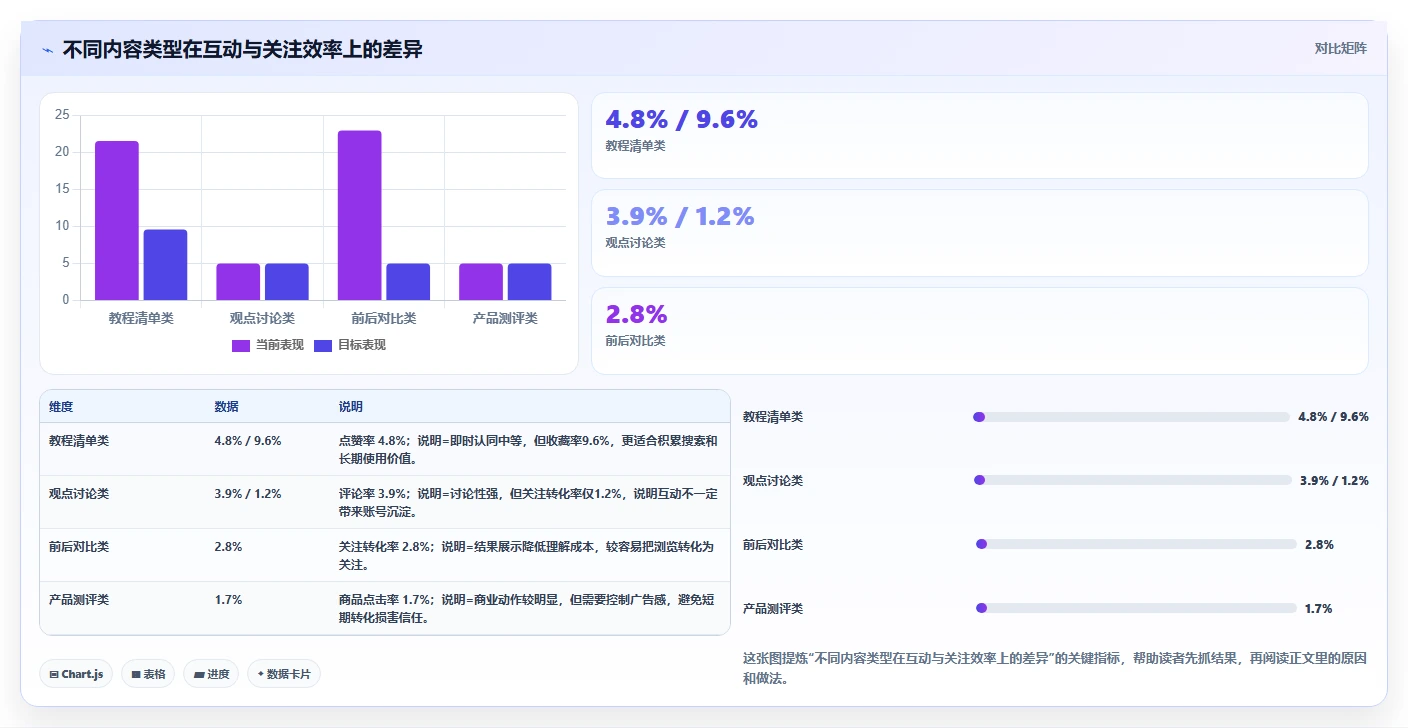
Task: Click the 教程清单类 progress bar
Action: pos(1131,417)
